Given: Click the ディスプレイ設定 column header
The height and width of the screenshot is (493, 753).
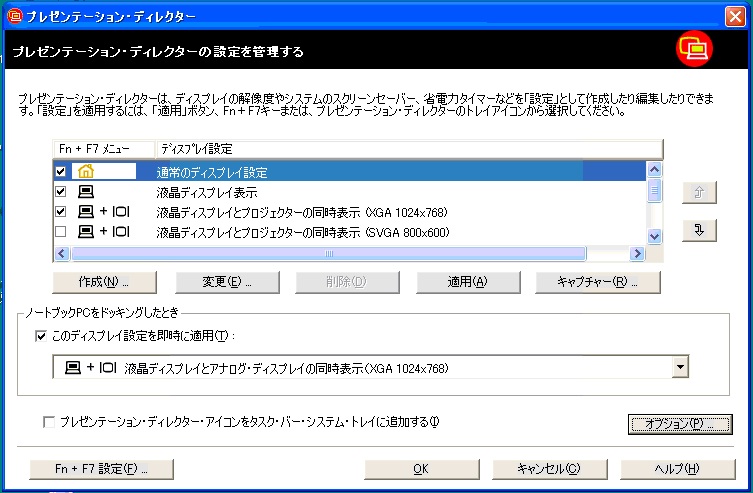Looking at the screenshot, I should pyautogui.click(x=408, y=148).
